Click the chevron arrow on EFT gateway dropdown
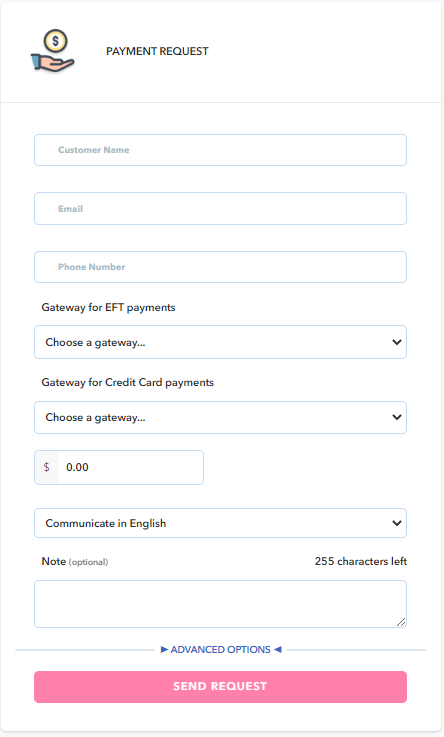 pyautogui.click(x=397, y=342)
